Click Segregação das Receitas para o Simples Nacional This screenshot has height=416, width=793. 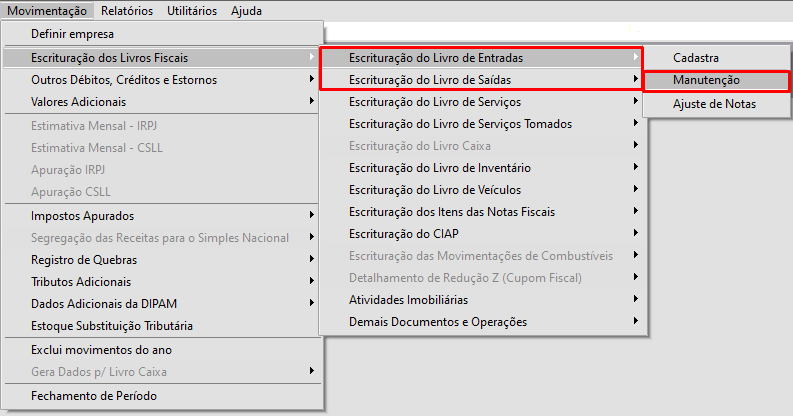pos(163,238)
